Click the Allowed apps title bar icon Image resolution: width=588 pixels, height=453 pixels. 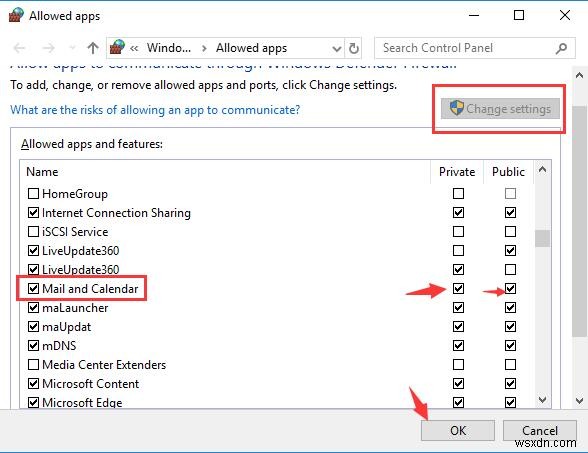[16, 15]
